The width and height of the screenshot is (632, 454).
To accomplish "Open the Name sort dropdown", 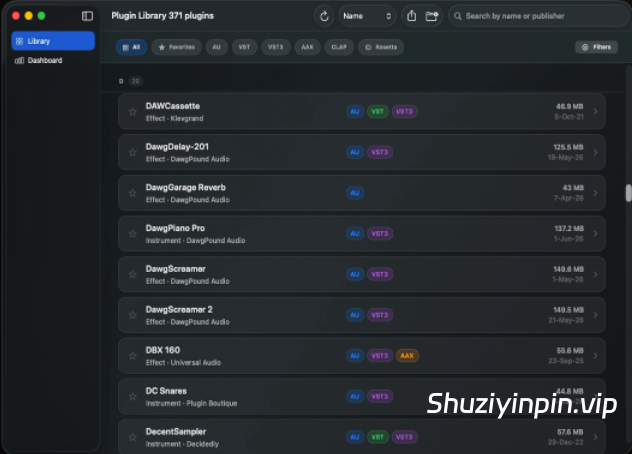I will click(367, 16).
